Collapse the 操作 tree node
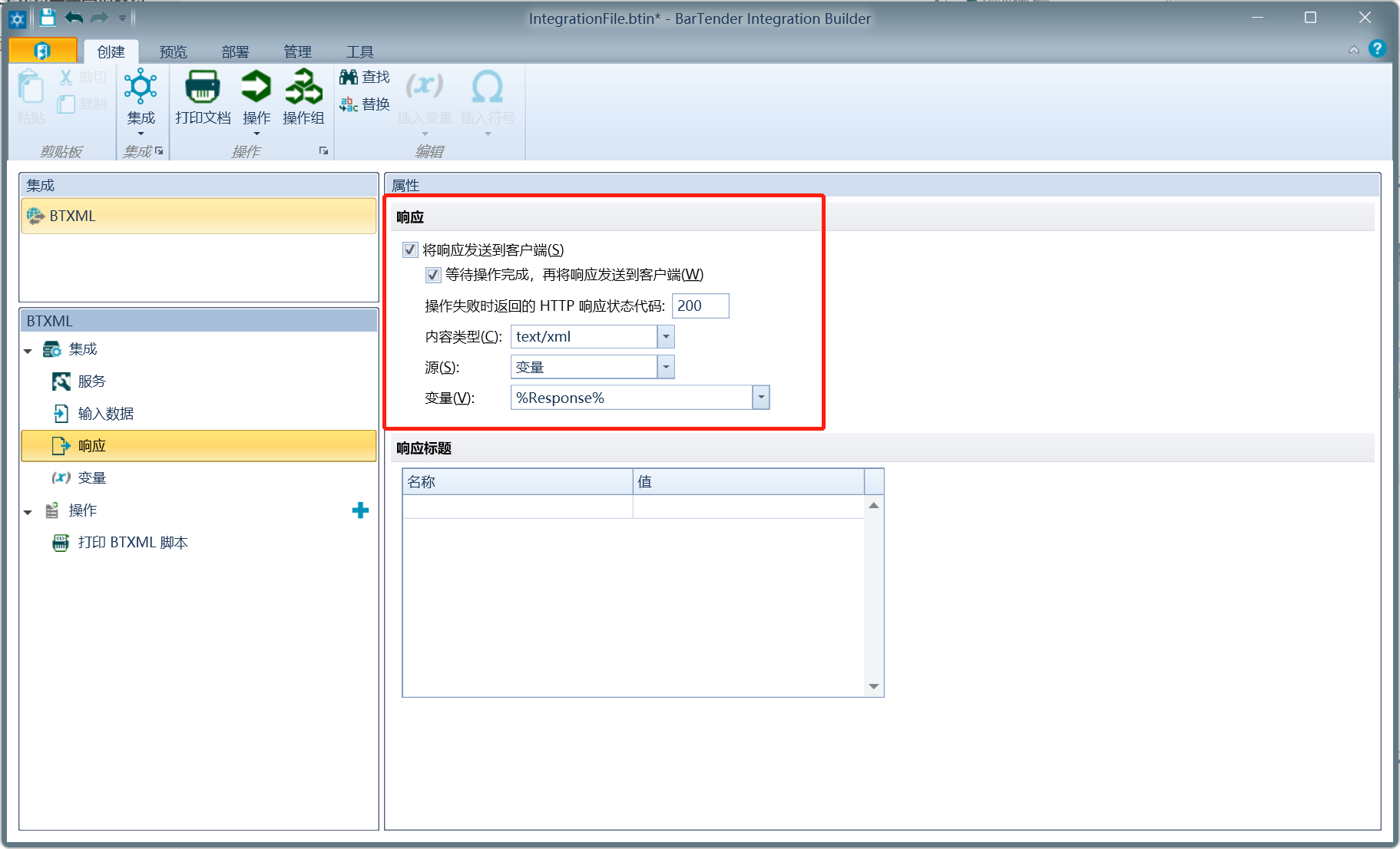This screenshot has width=1400, height=849. [x=28, y=512]
